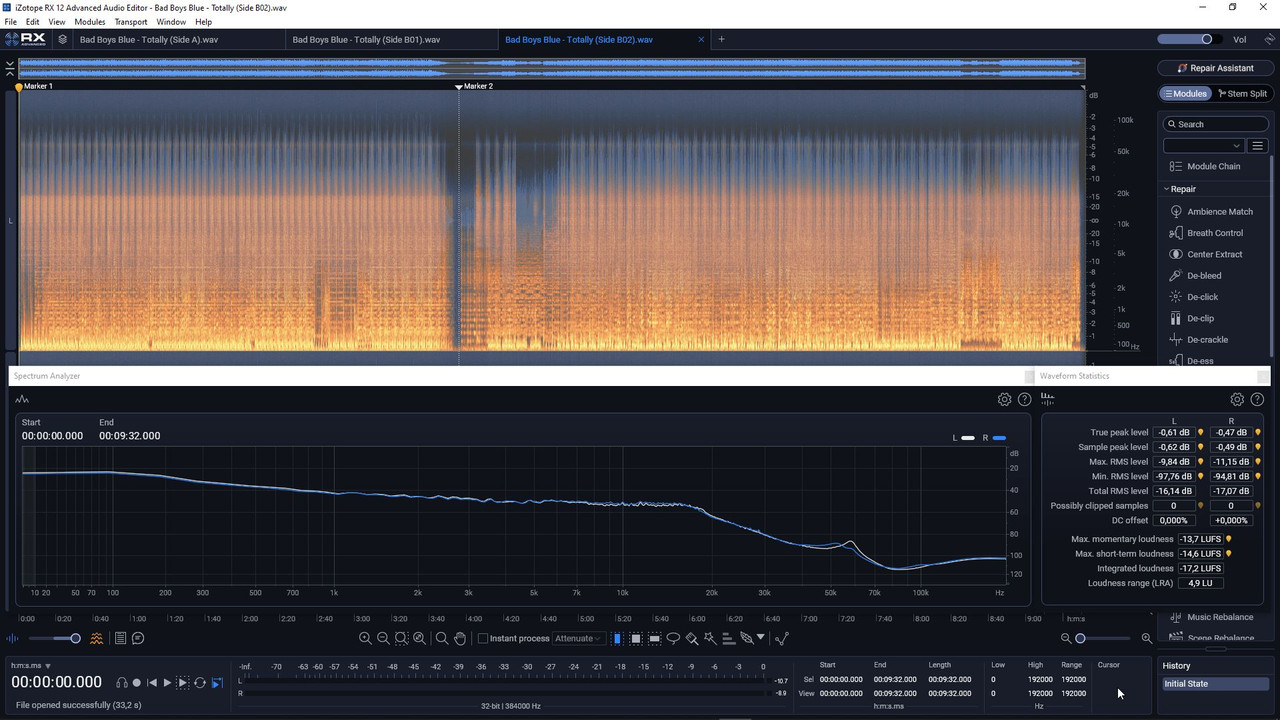The image size is (1280, 720).
Task: Select the magic wand selection tool
Action: point(710,638)
